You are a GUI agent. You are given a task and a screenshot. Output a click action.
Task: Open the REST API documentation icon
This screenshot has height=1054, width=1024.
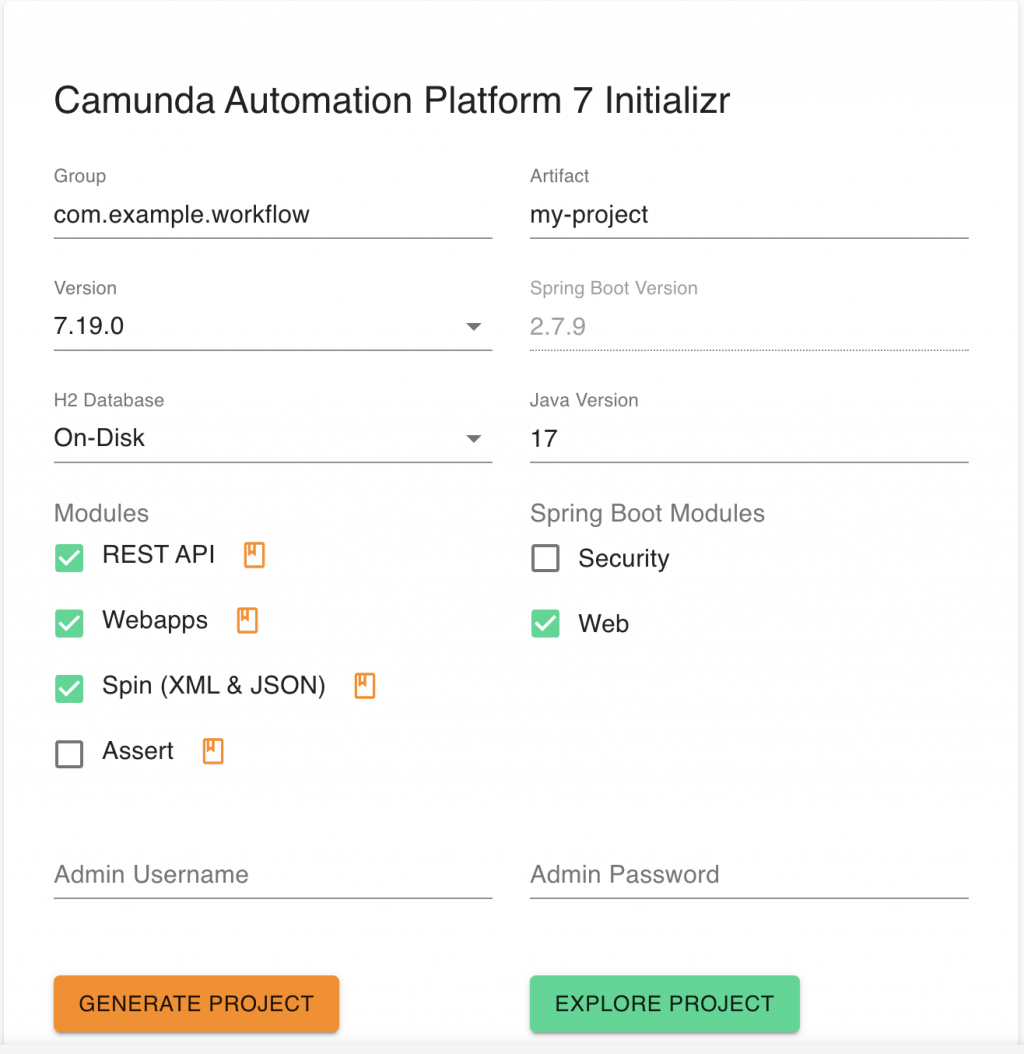pyautogui.click(x=255, y=555)
